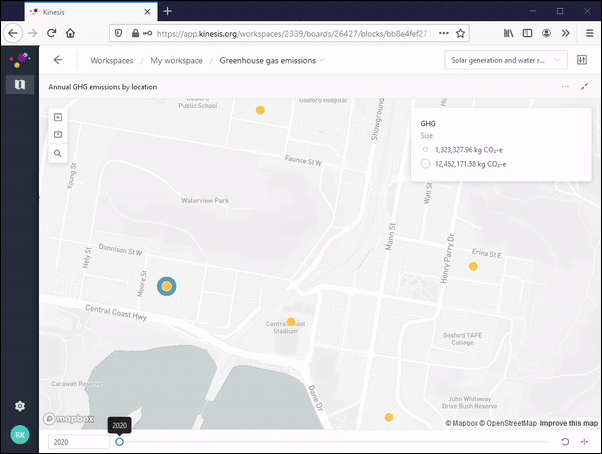Click the site security padlock icon

tap(135, 33)
